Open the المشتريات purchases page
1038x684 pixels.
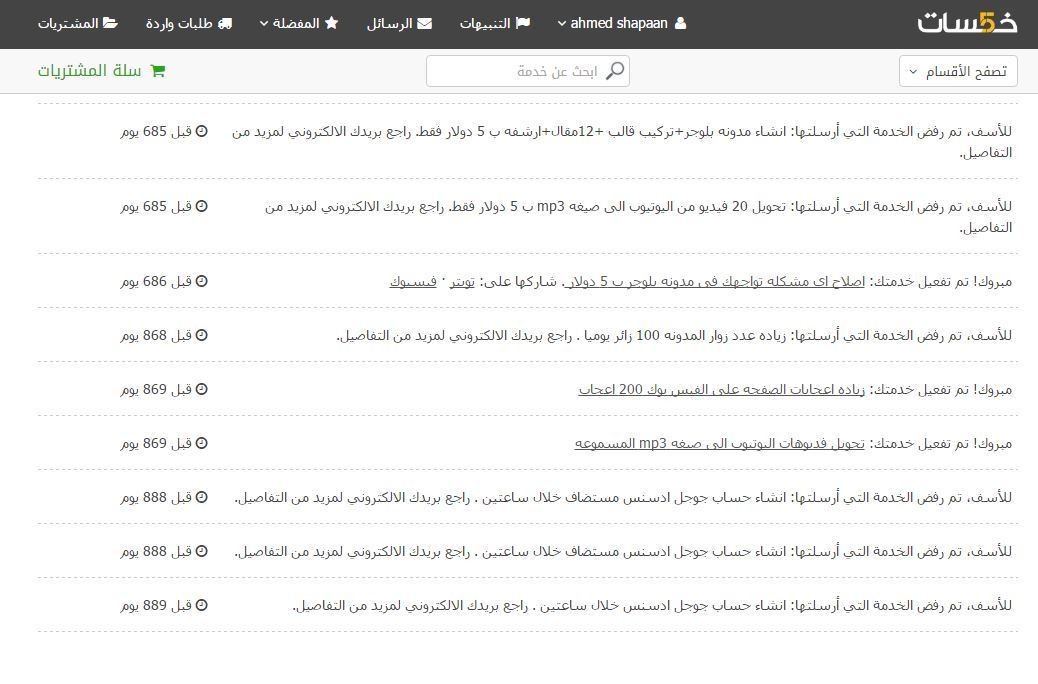(x=77, y=23)
